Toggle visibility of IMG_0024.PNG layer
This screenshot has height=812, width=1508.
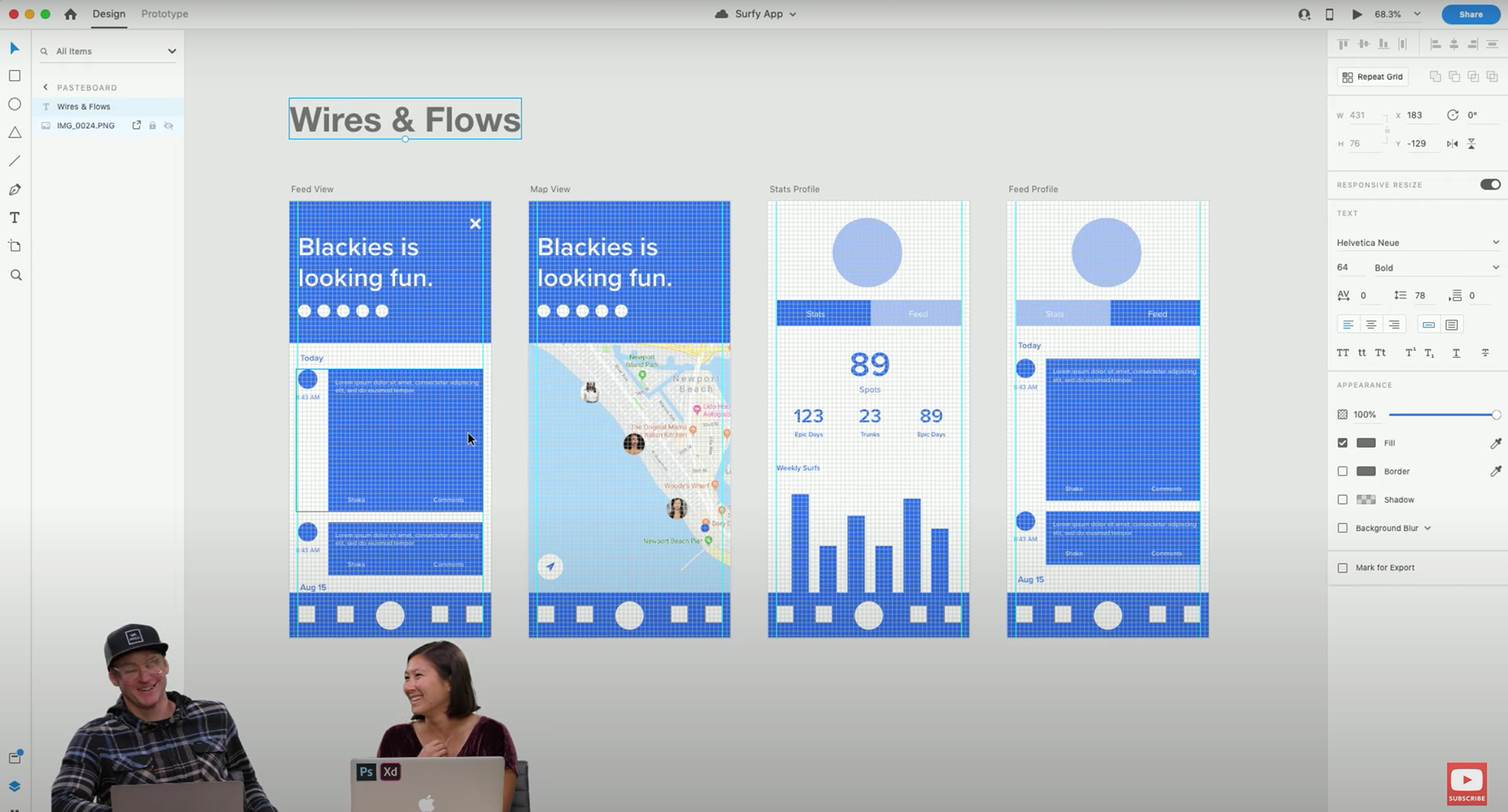tap(169, 126)
